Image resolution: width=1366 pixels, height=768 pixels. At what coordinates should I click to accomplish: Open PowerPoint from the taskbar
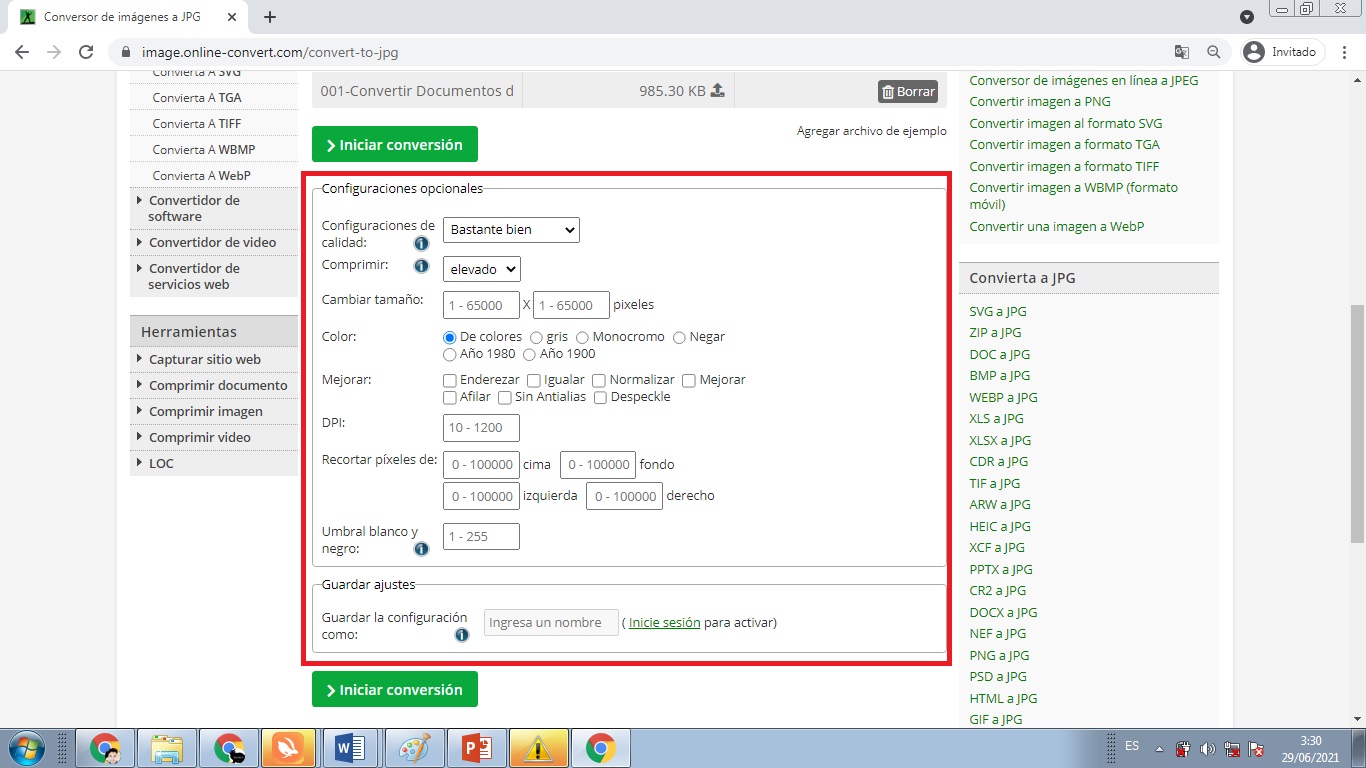click(476, 747)
